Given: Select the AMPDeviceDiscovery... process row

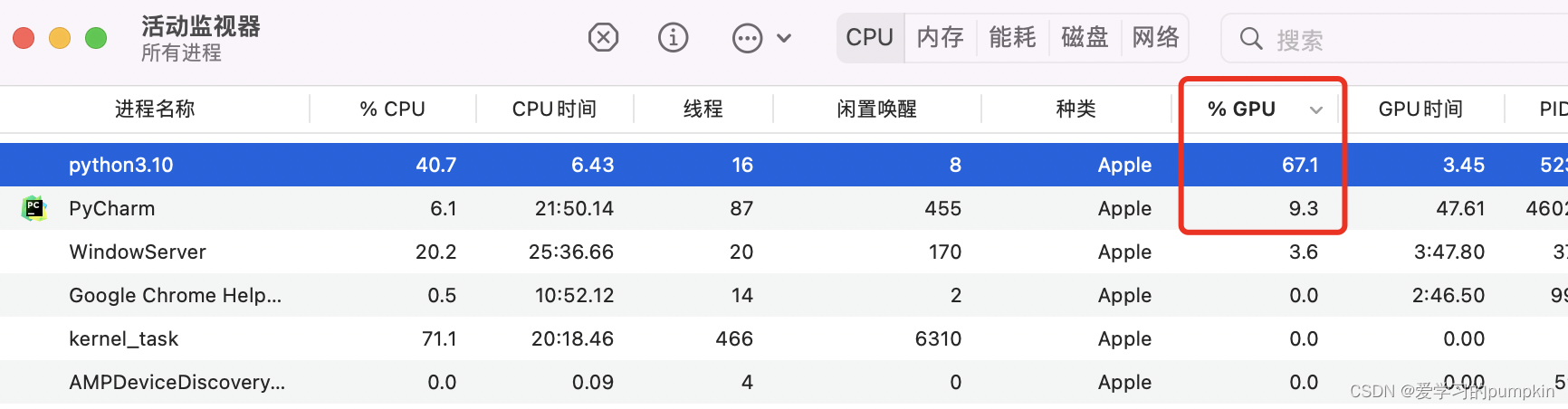Looking at the screenshot, I should click(x=784, y=382).
